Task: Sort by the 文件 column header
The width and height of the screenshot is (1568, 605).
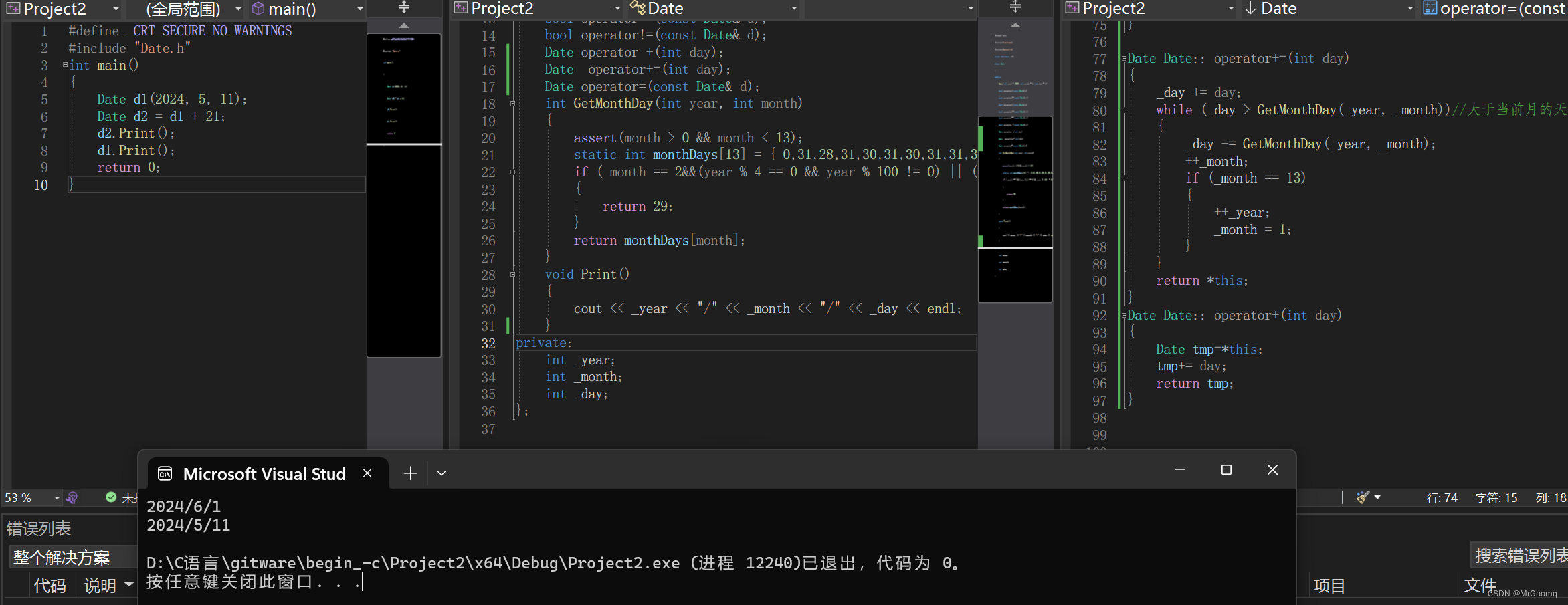Action: point(1480,586)
